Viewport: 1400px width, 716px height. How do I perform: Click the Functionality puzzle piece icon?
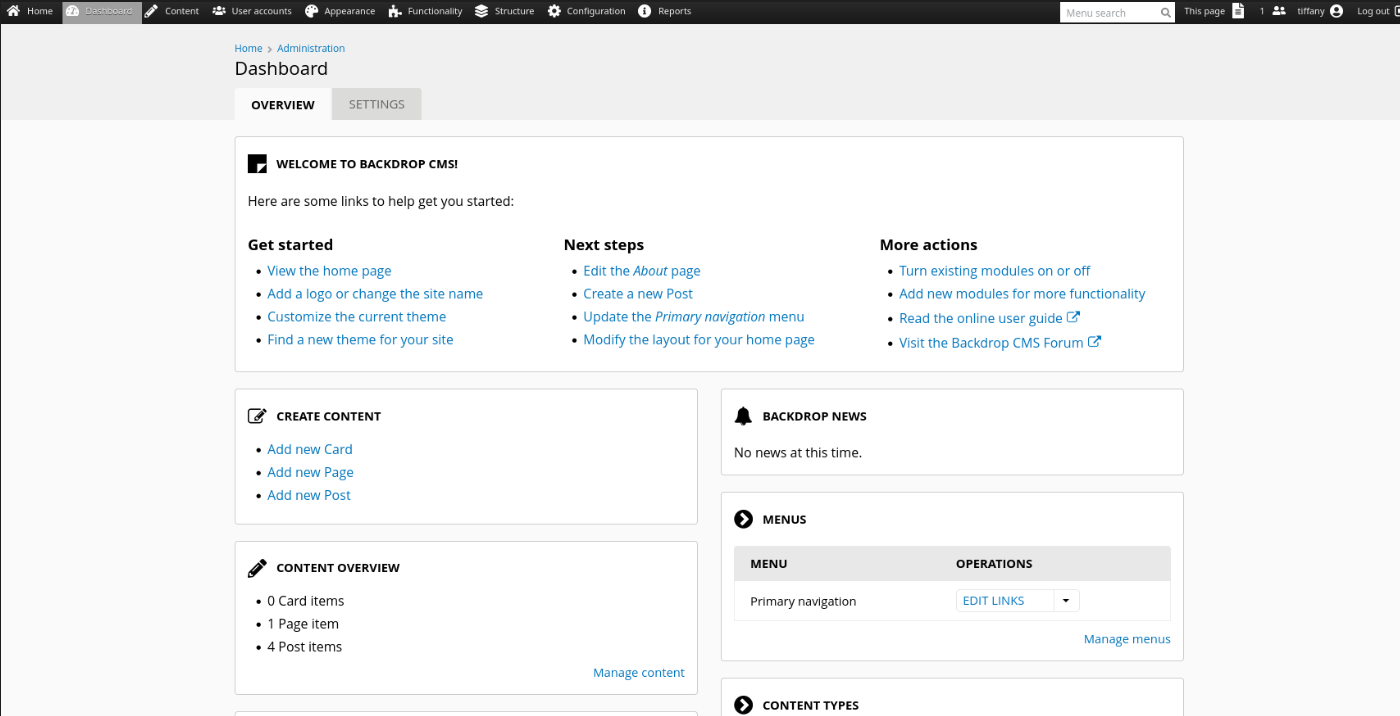click(x=395, y=11)
